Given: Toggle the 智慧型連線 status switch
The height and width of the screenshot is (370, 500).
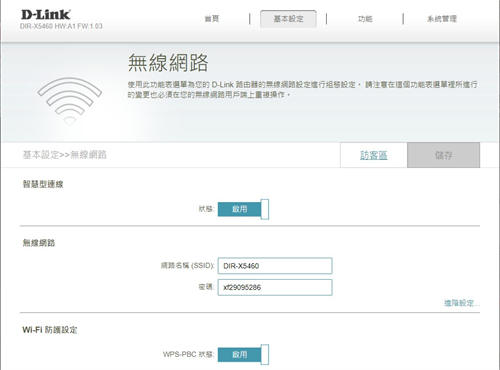Looking at the screenshot, I should coord(243,209).
